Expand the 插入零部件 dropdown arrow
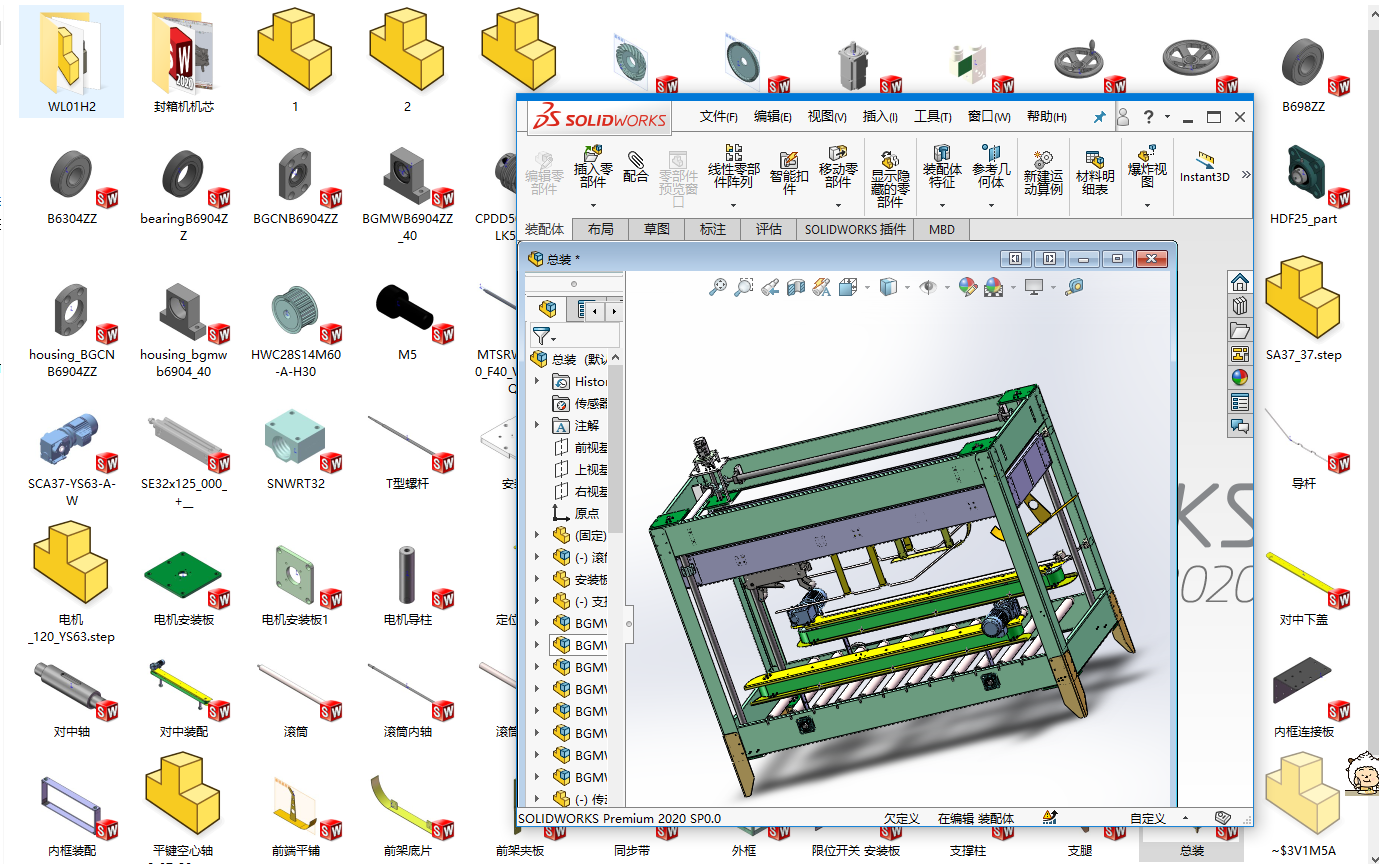This screenshot has height=864, width=1379. point(593,204)
